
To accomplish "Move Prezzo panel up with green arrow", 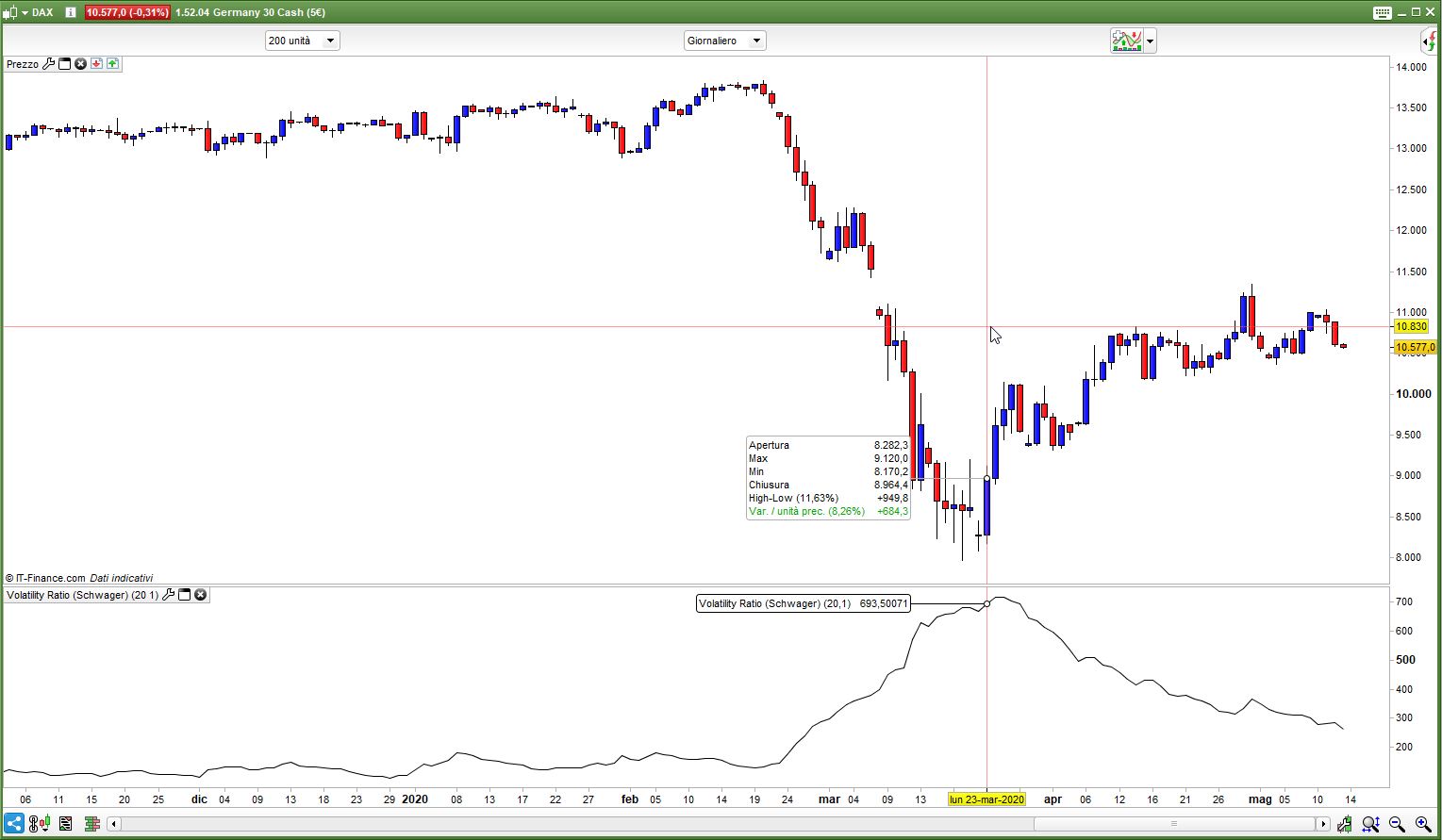I will (112, 64).
